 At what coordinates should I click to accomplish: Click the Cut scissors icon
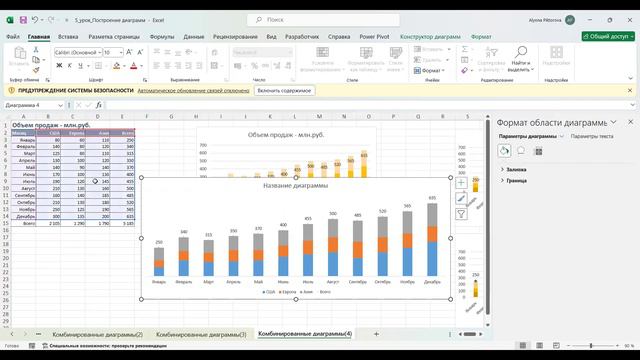point(36,50)
